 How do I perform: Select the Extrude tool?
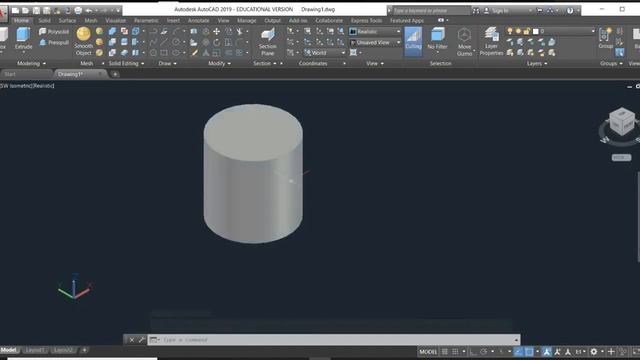pos(23,38)
